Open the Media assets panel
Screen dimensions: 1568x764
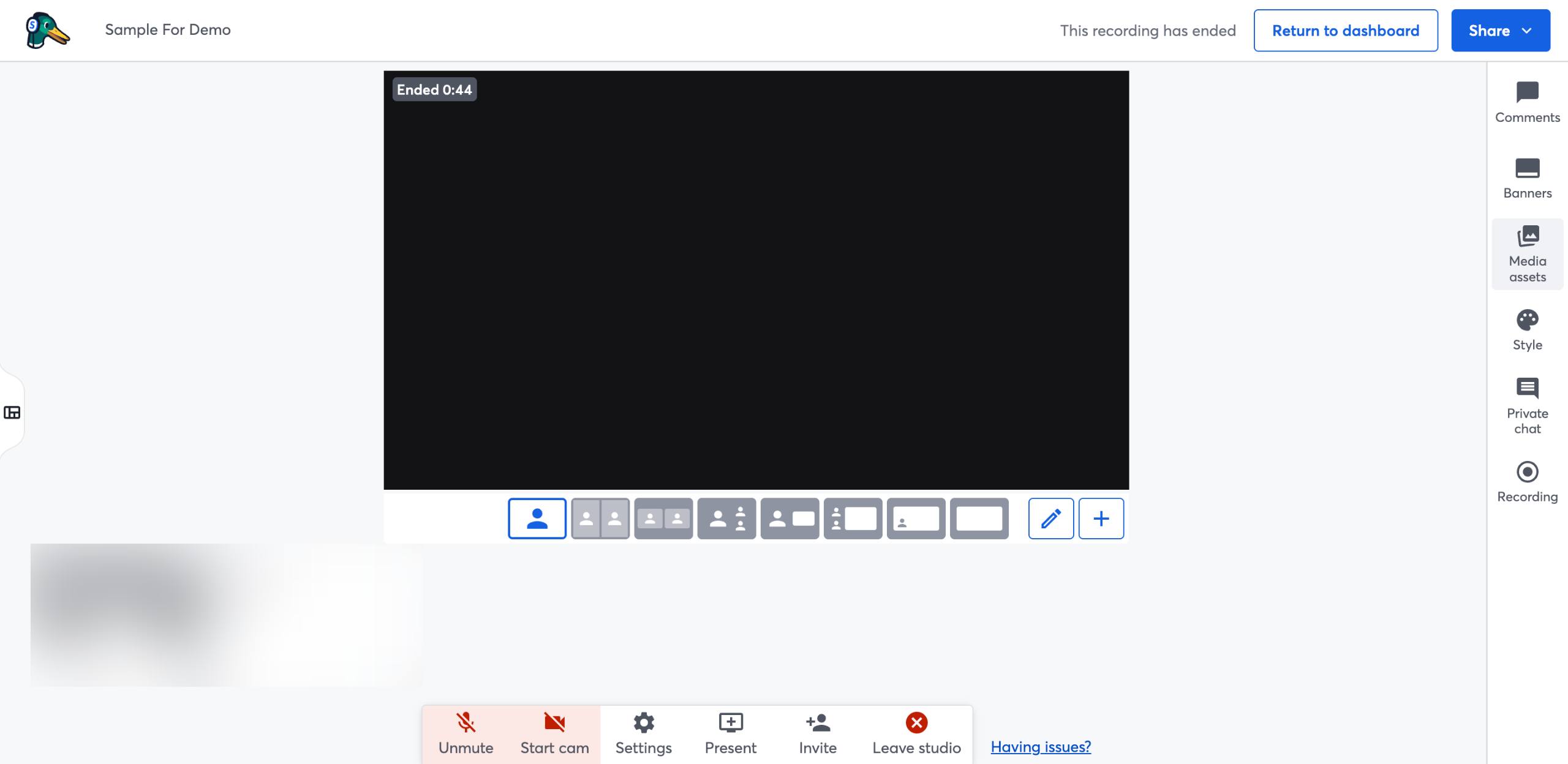(1526, 253)
